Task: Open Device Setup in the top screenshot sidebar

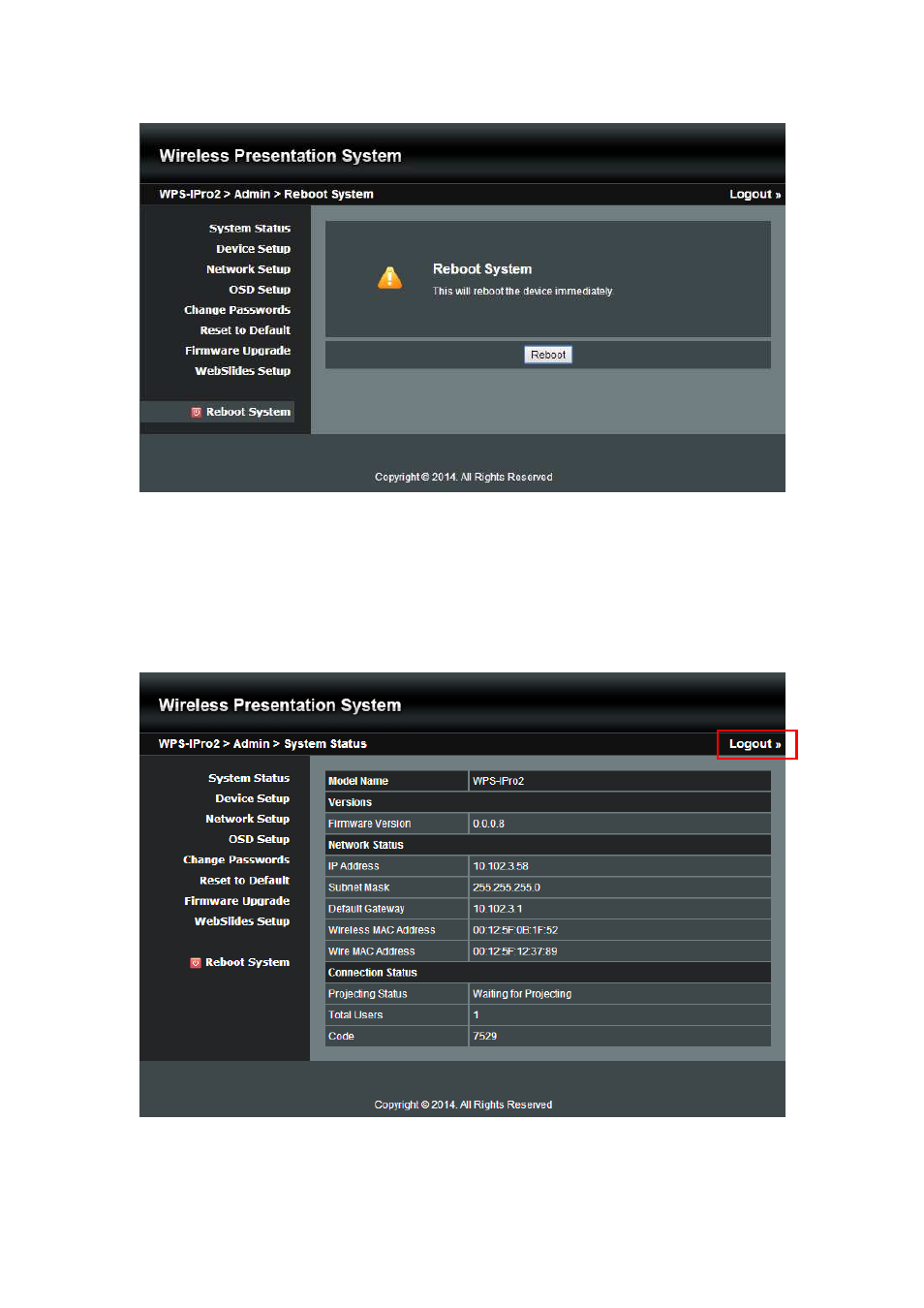Action: (254, 249)
